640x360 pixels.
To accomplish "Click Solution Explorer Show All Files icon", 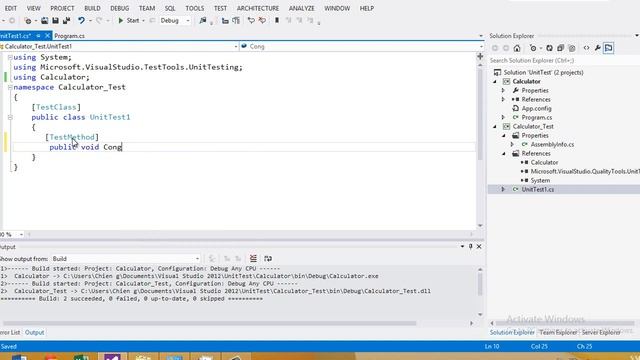I will coord(572,48).
